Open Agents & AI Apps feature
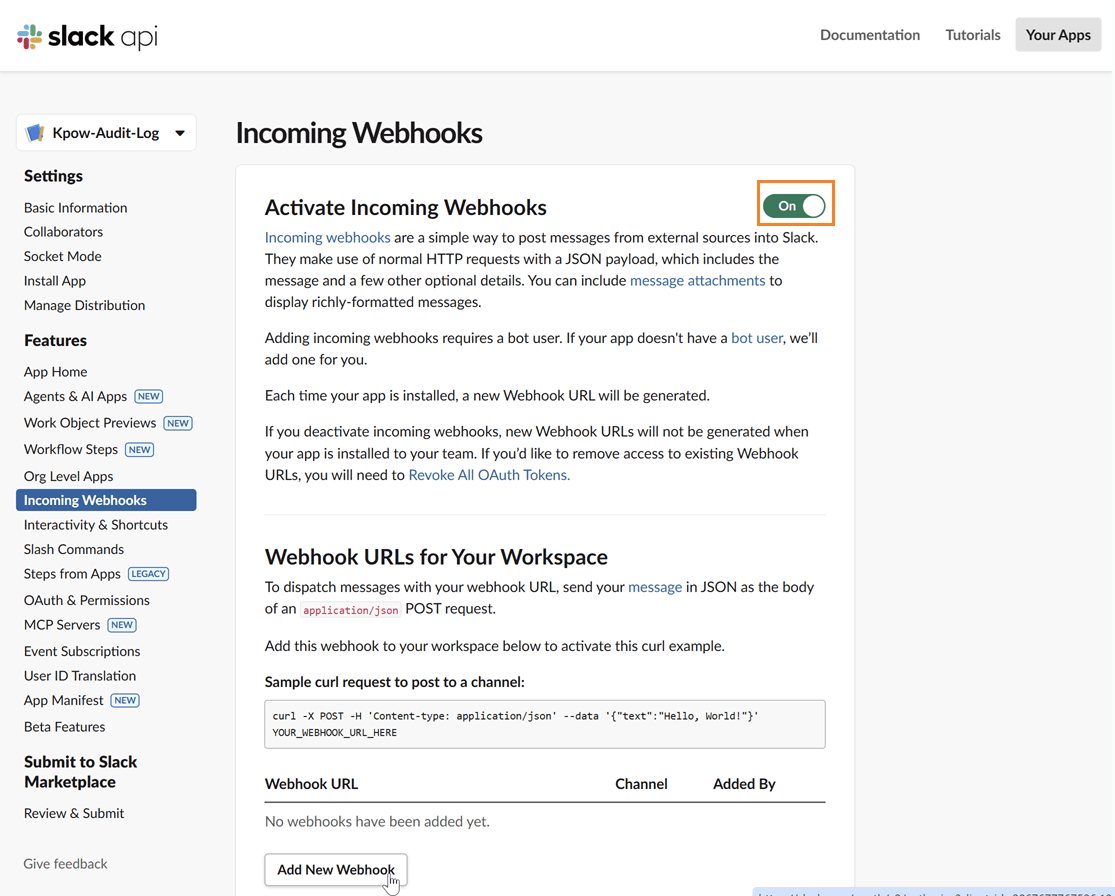The width and height of the screenshot is (1115, 896). point(75,396)
